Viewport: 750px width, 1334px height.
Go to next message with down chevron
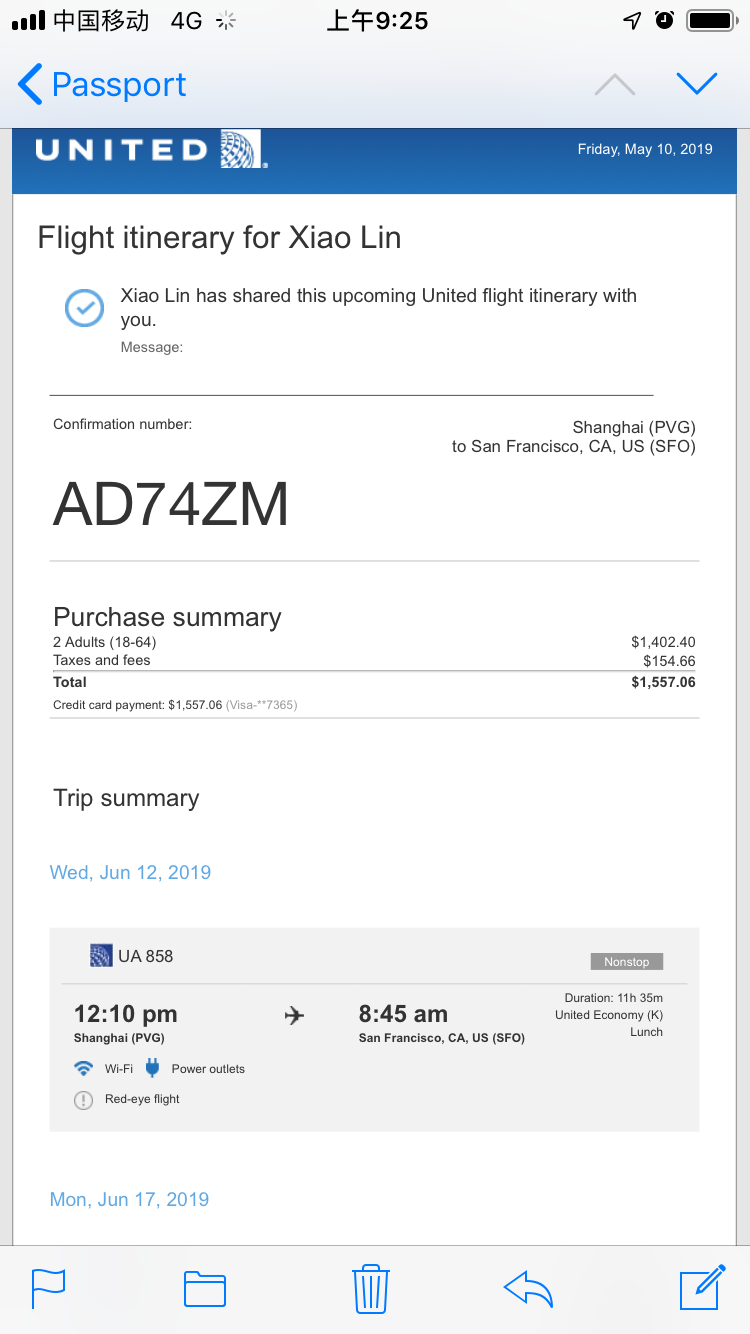click(697, 84)
